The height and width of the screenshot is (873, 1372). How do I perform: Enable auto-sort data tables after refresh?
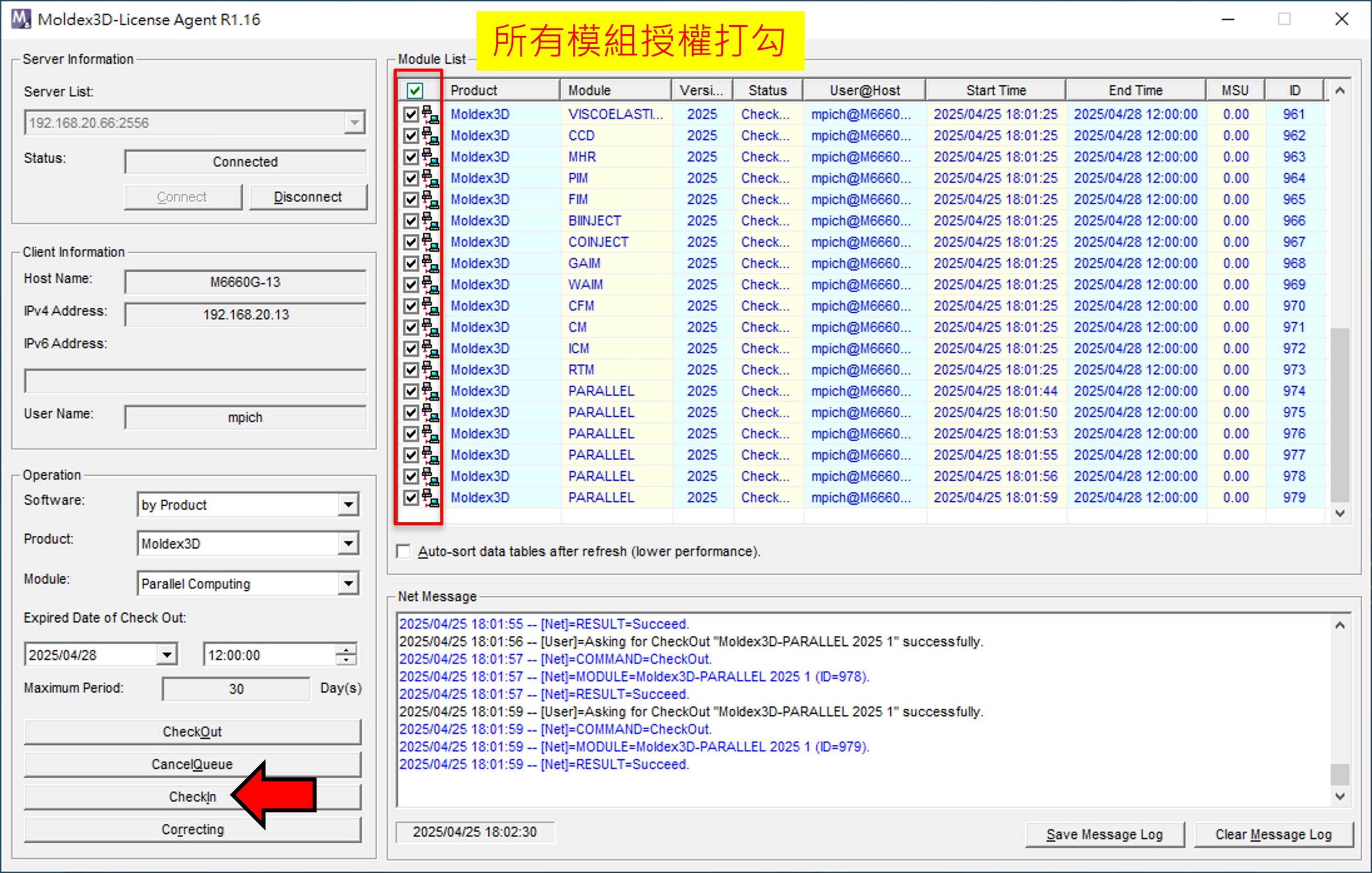[404, 551]
